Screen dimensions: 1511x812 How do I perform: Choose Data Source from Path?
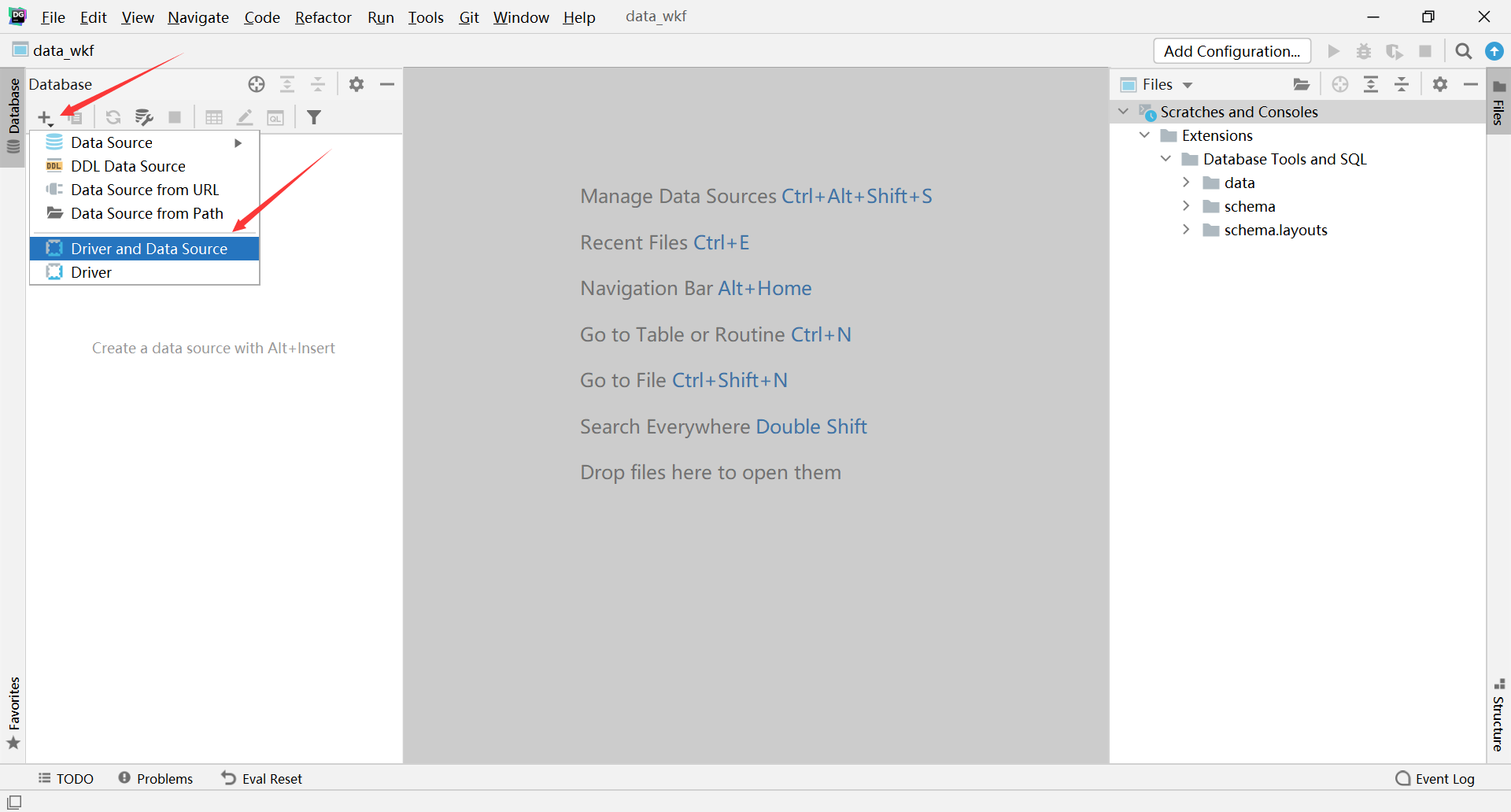coord(145,213)
